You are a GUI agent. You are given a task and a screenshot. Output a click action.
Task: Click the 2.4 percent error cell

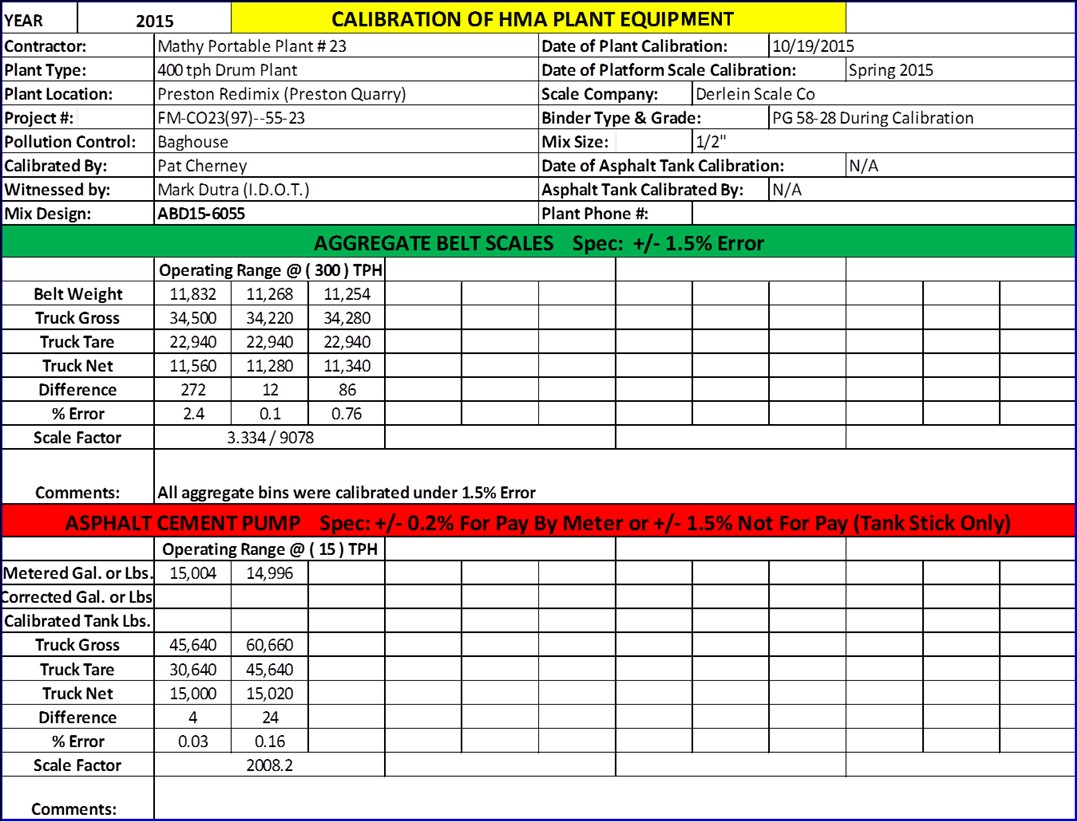pyautogui.click(x=193, y=414)
